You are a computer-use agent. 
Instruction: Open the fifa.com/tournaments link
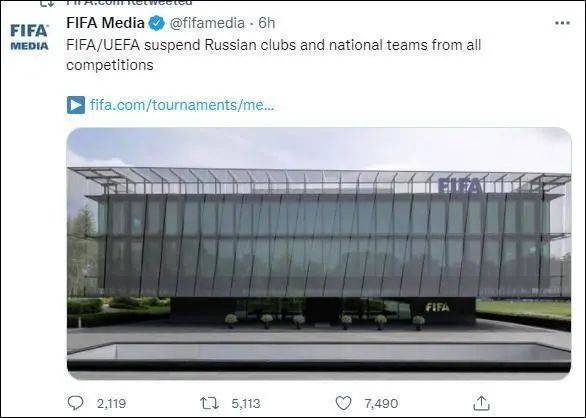click(x=182, y=105)
